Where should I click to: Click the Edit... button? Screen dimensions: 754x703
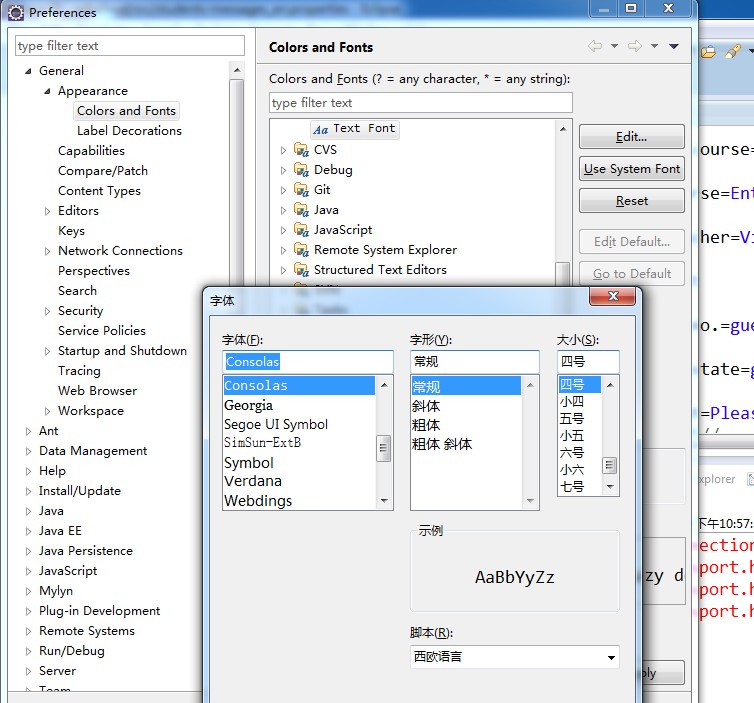[631, 137]
